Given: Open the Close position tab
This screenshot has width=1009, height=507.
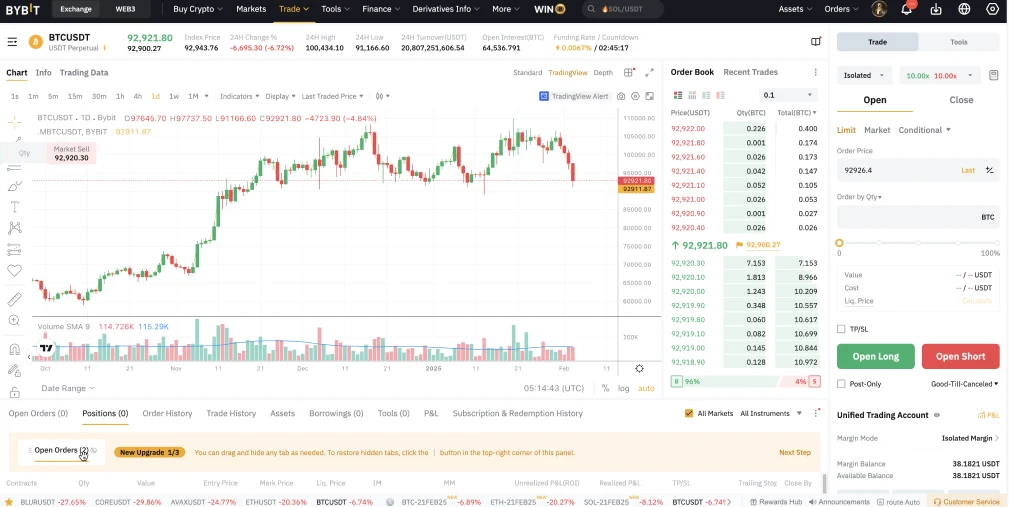Looking at the screenshot, I should click(x=961, y=100).
